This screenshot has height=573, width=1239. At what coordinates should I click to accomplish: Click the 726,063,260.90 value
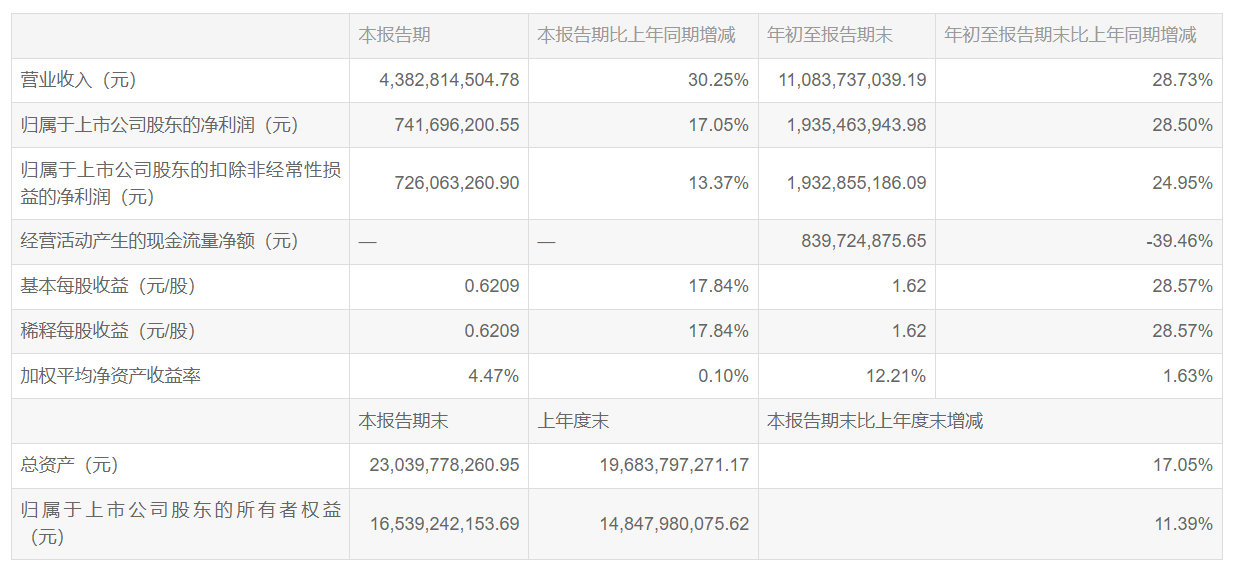click(449, 183)
